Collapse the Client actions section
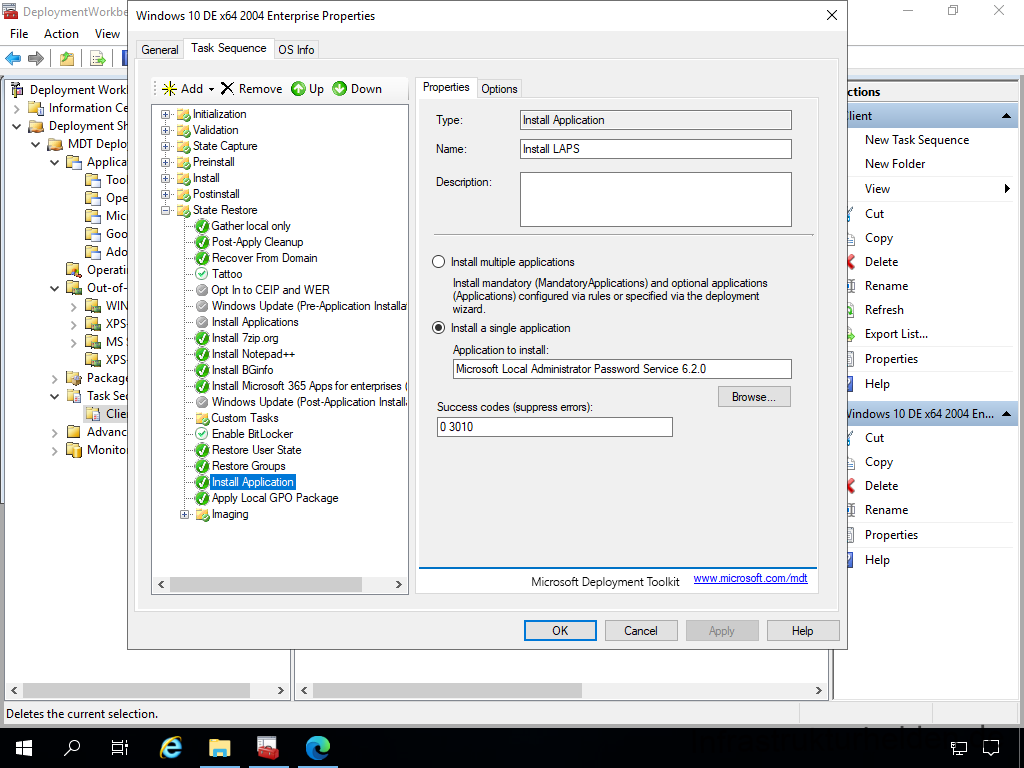 tap(1006, 116)
